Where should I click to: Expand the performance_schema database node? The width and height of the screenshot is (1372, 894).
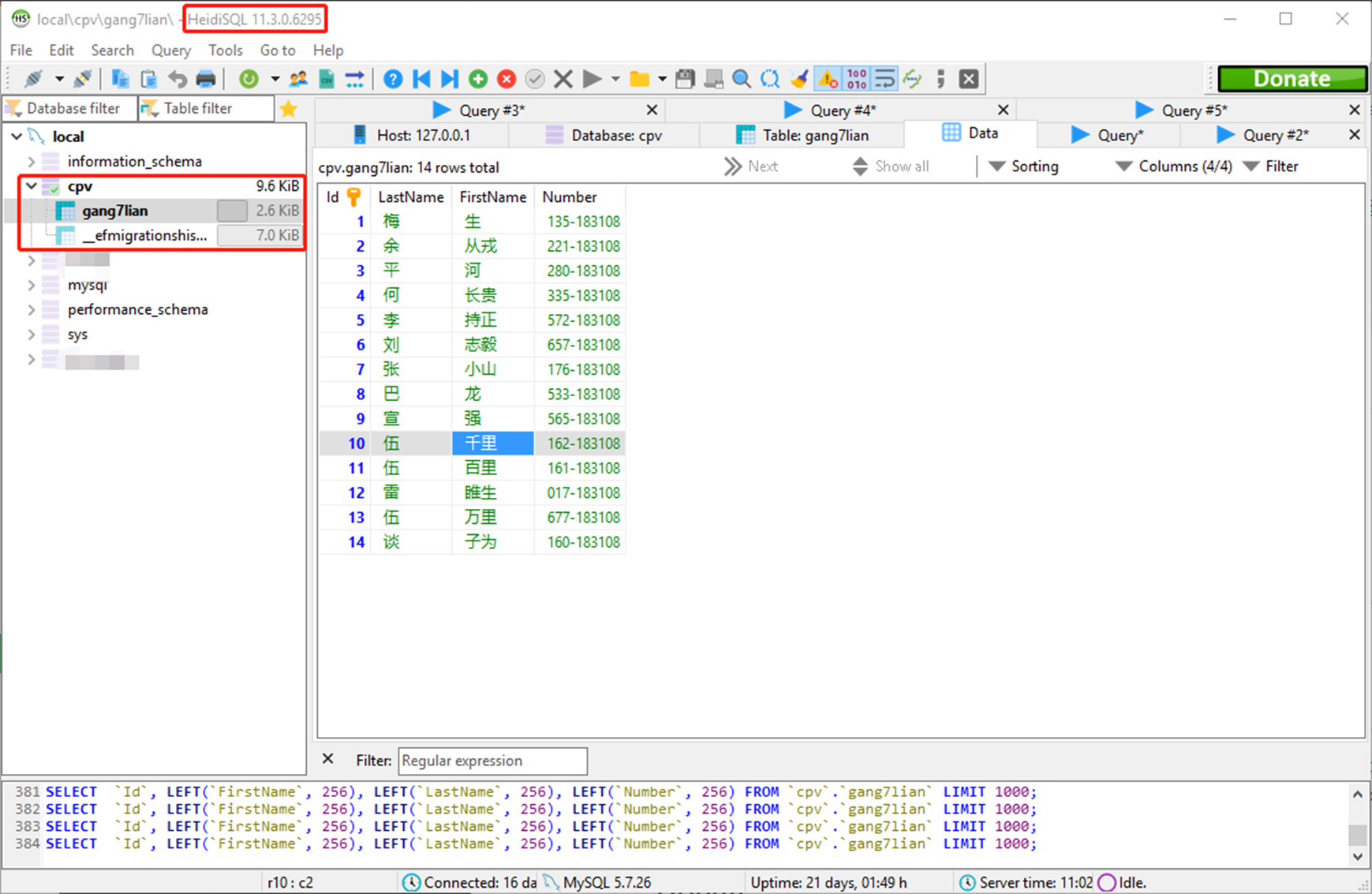(x=32, y=309)
